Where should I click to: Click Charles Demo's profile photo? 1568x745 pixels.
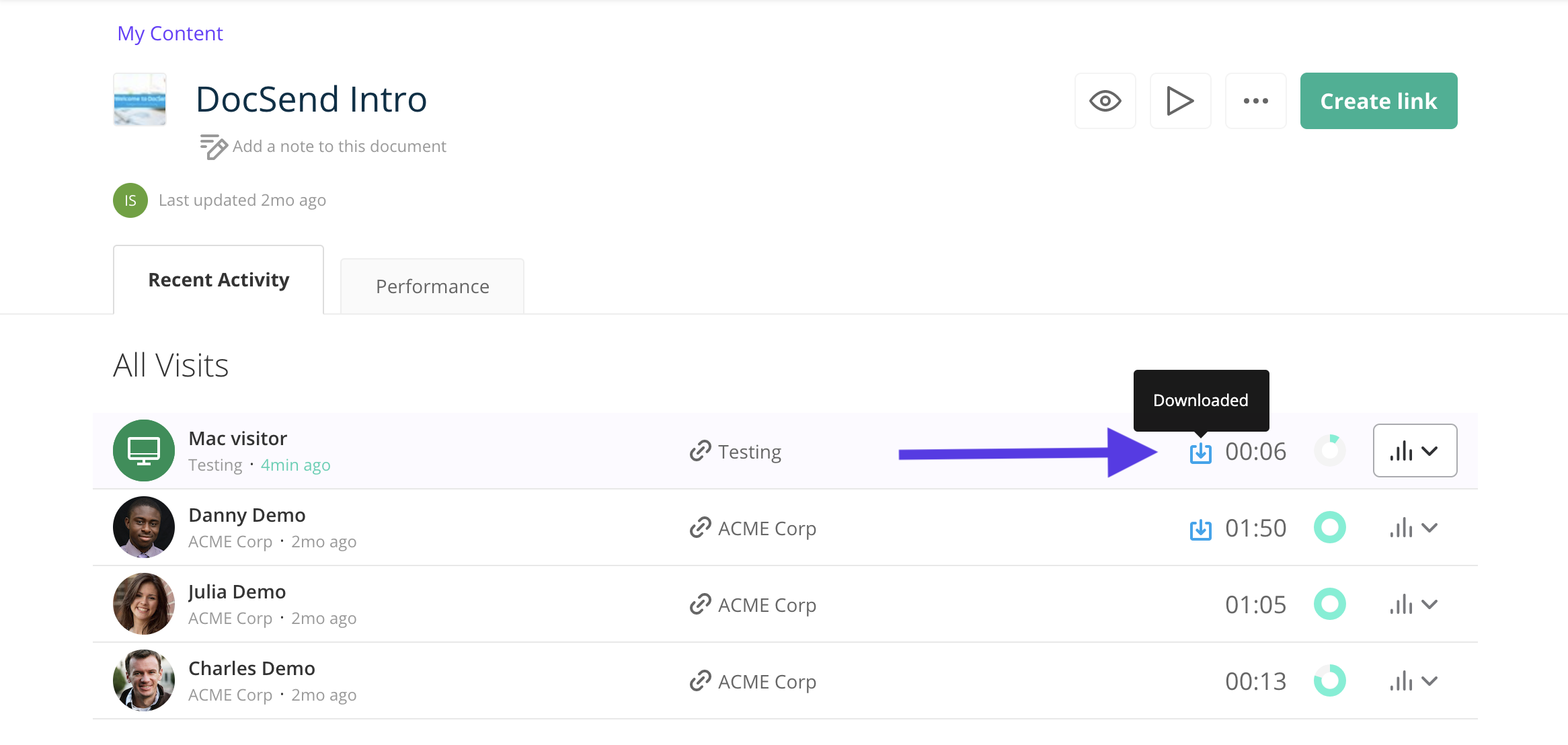pyautogui.click(x=144, y=680)
